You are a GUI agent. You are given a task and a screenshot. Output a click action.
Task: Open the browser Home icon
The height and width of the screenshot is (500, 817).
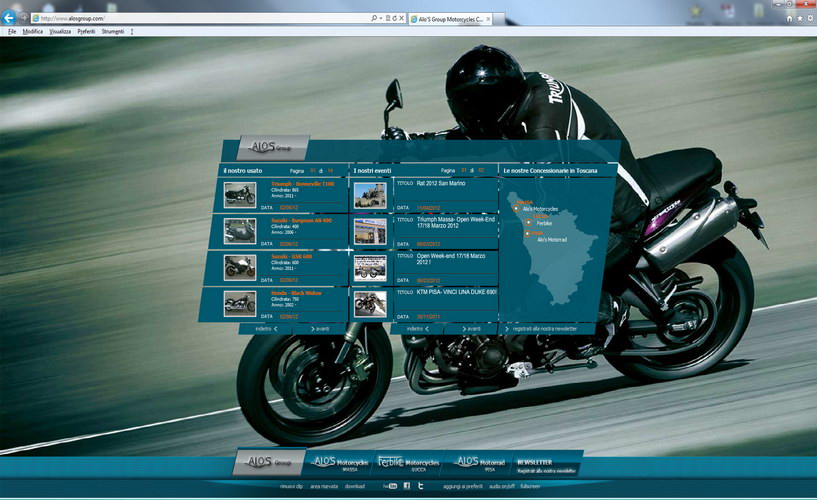pos(789,18)
